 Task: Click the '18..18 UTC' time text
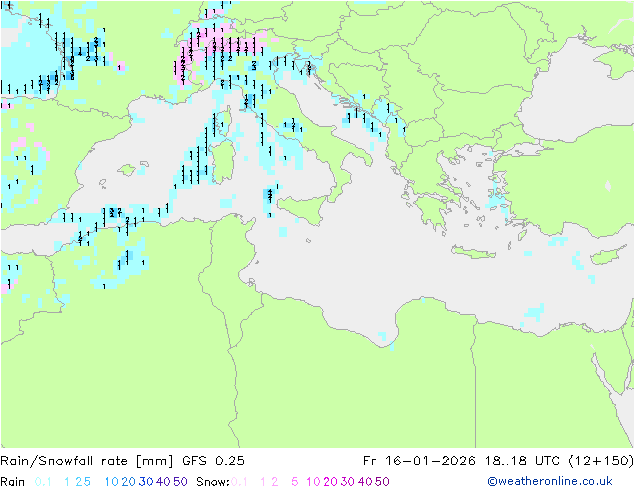click(x=521, y=461)
